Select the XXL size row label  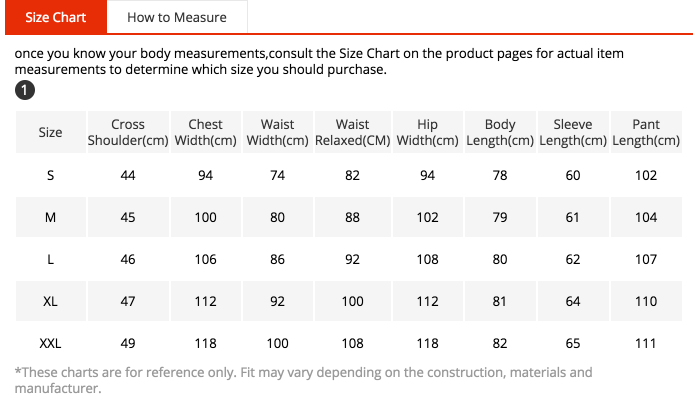[50, 343]
